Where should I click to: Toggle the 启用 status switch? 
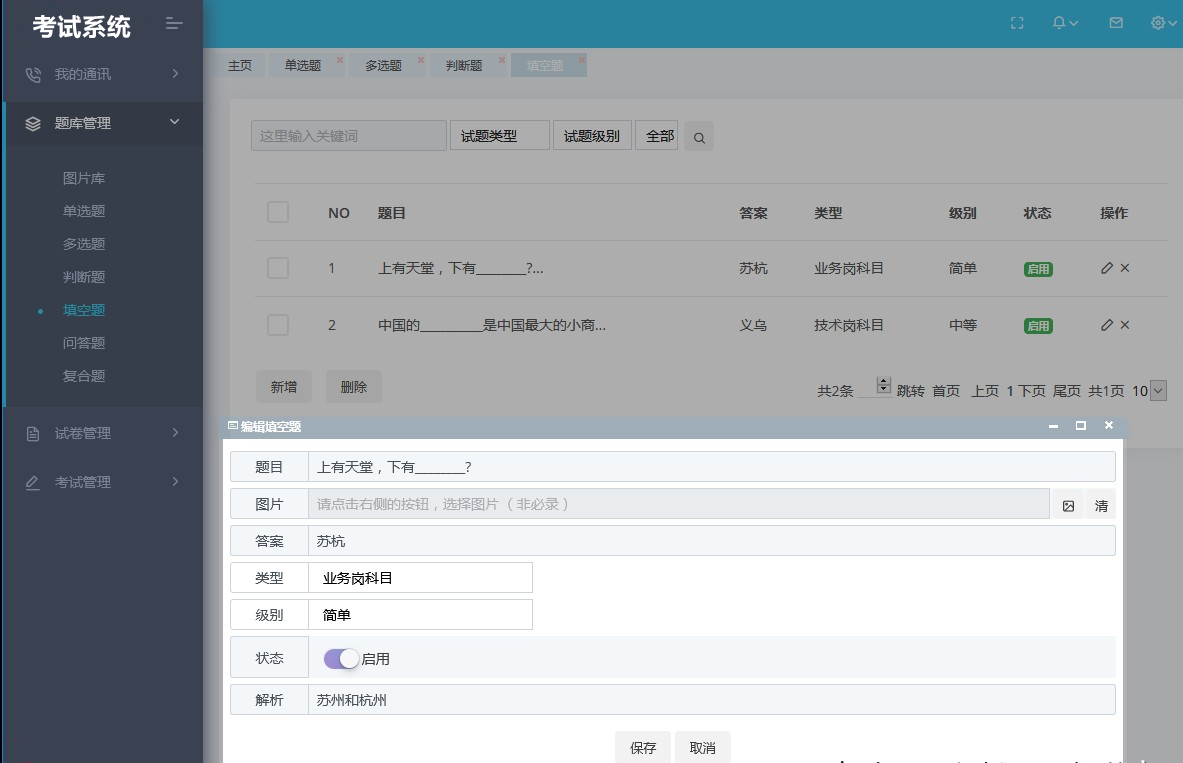tap(341, 658)
